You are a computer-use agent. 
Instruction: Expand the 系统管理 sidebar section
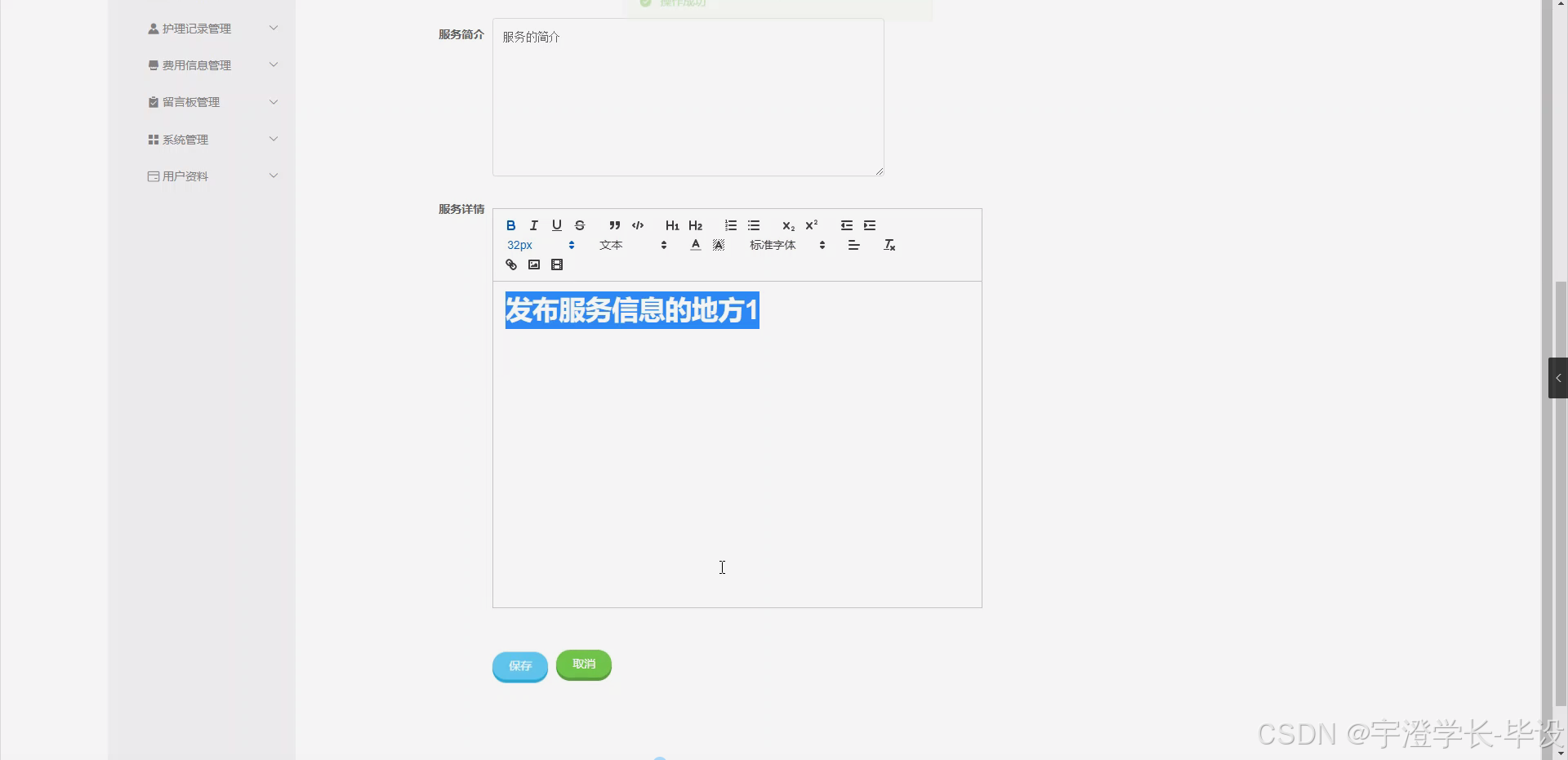[212, 139]
